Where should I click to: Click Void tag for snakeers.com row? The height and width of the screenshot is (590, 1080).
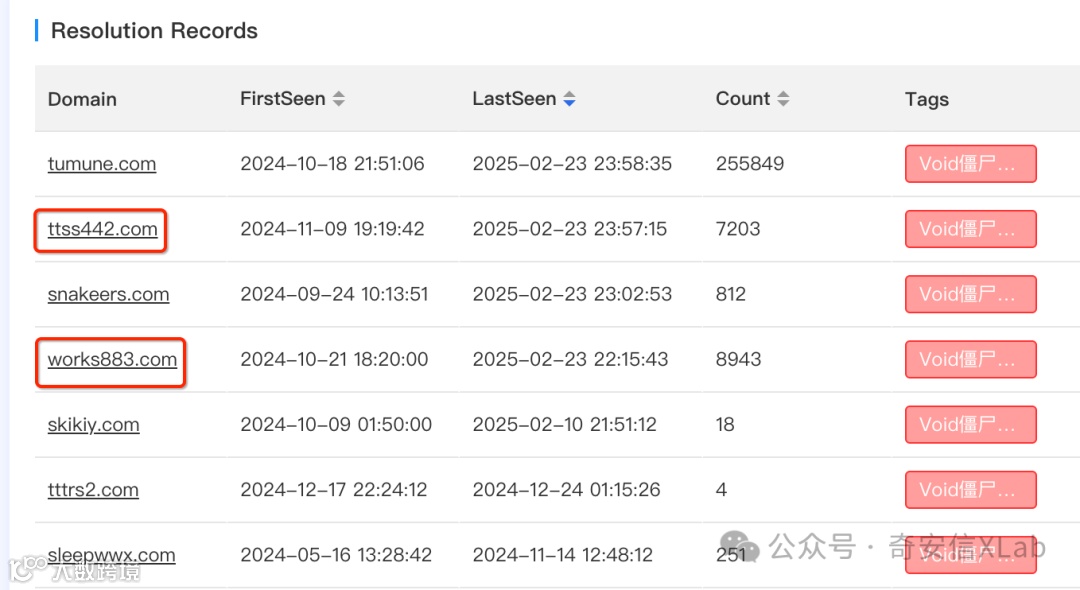(970, 294)
